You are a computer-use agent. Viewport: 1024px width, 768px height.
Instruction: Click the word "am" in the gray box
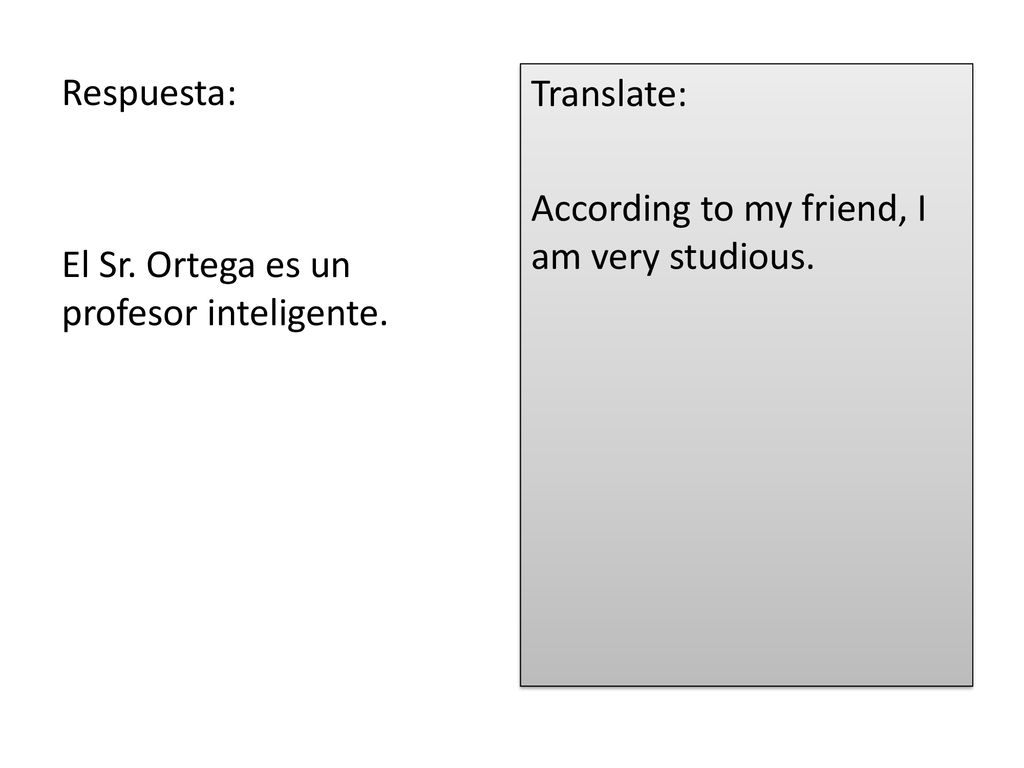coord(556,259)
